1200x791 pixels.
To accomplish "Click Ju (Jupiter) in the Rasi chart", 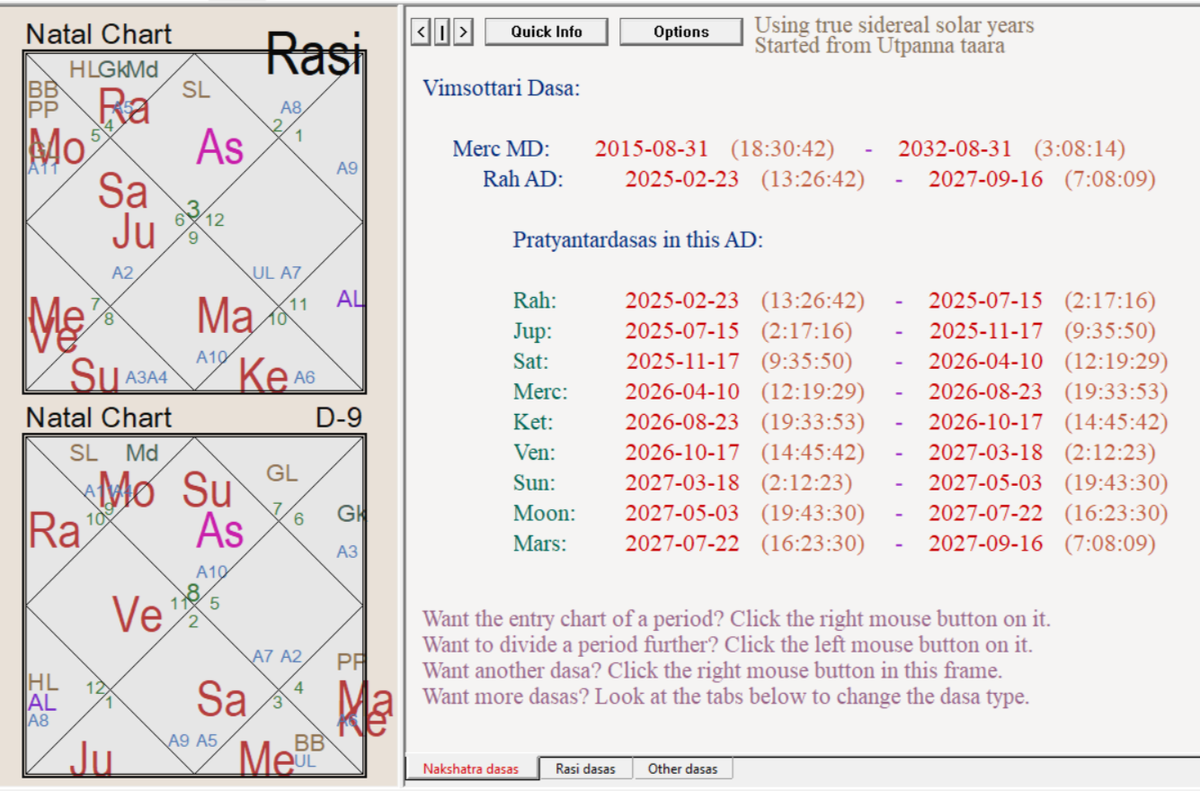I will point(134,232).
